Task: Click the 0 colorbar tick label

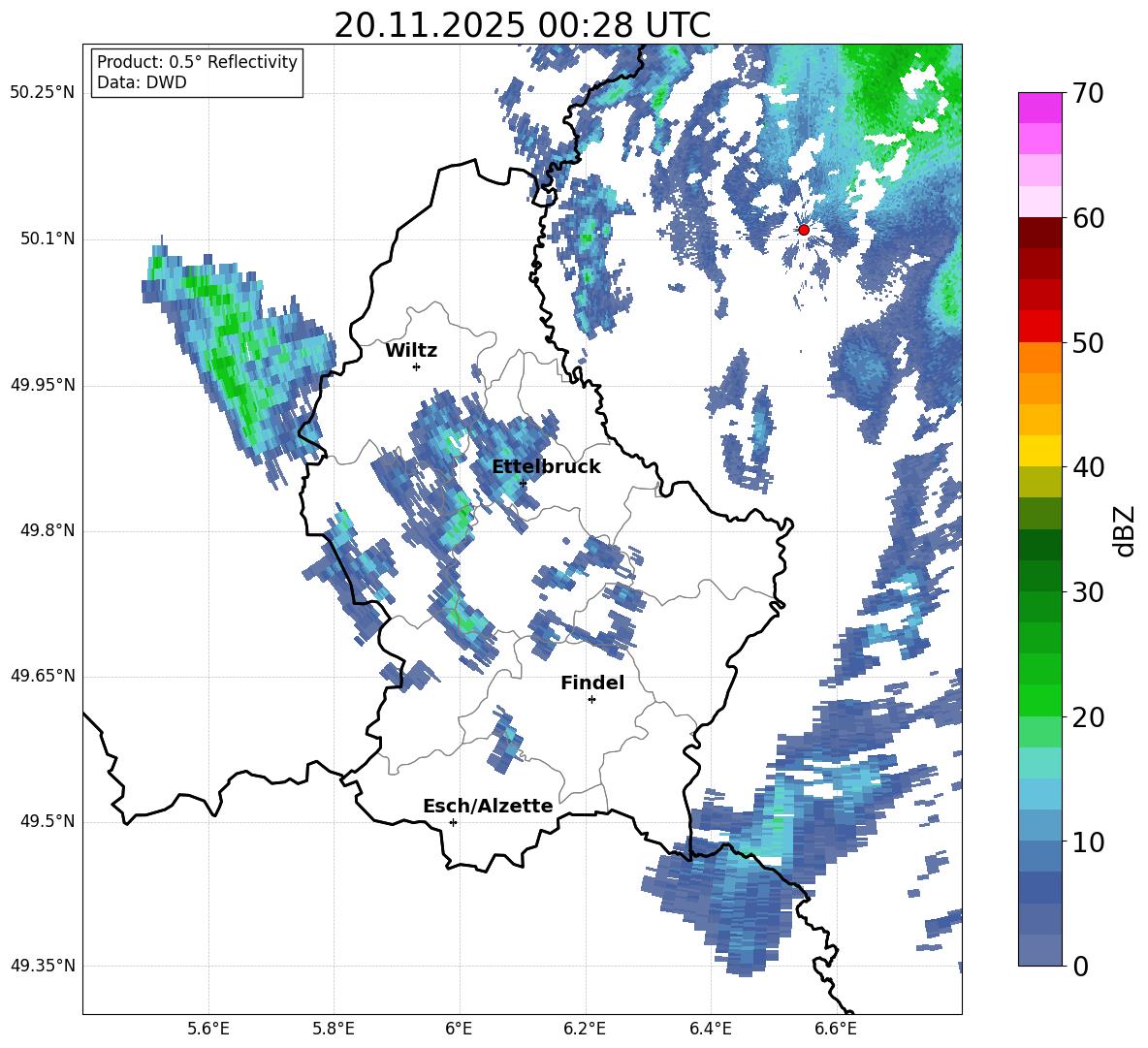Action: coord(1080,967)
